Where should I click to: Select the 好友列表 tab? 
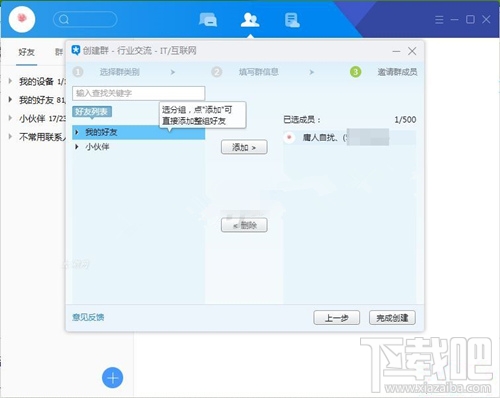coord(92,112)
